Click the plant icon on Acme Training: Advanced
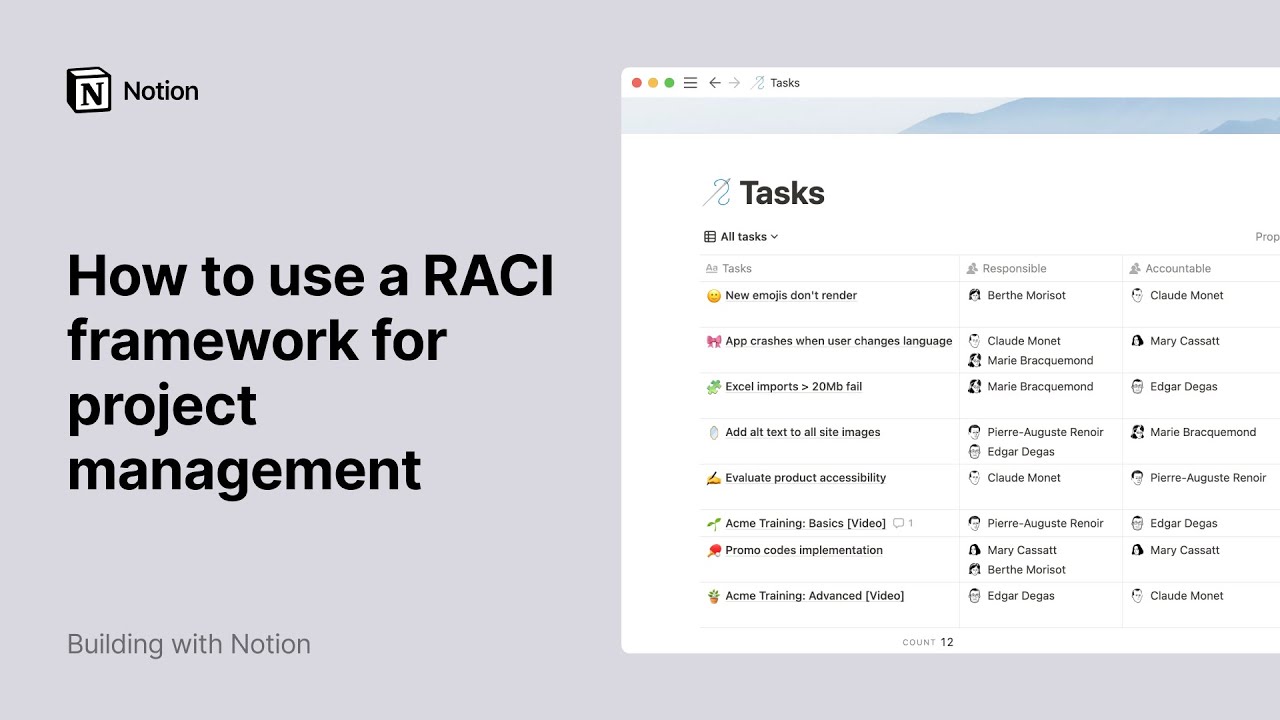Image resolution: width=1280 pixels, height=720 pixels. click(x=712, y=595)
